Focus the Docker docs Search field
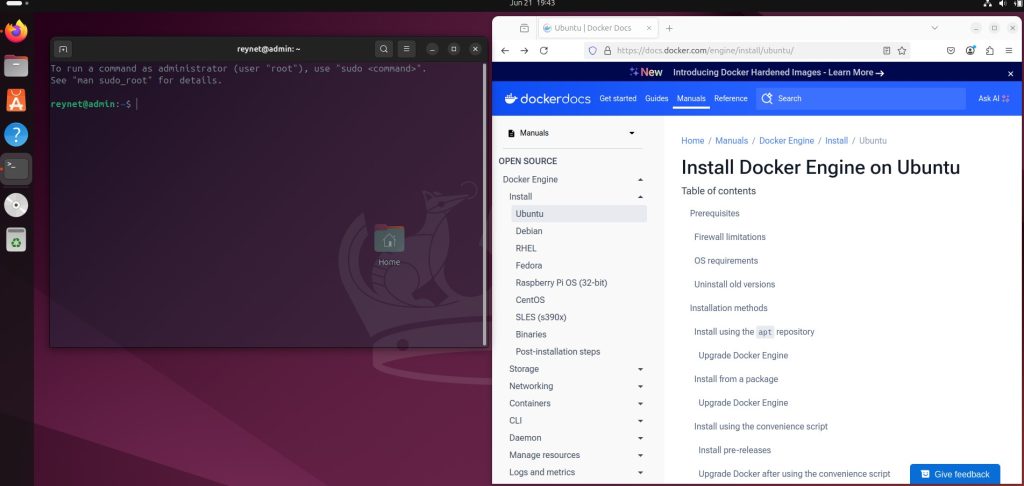Screen dimensions: 1024x486 click(x=861, y=99)
